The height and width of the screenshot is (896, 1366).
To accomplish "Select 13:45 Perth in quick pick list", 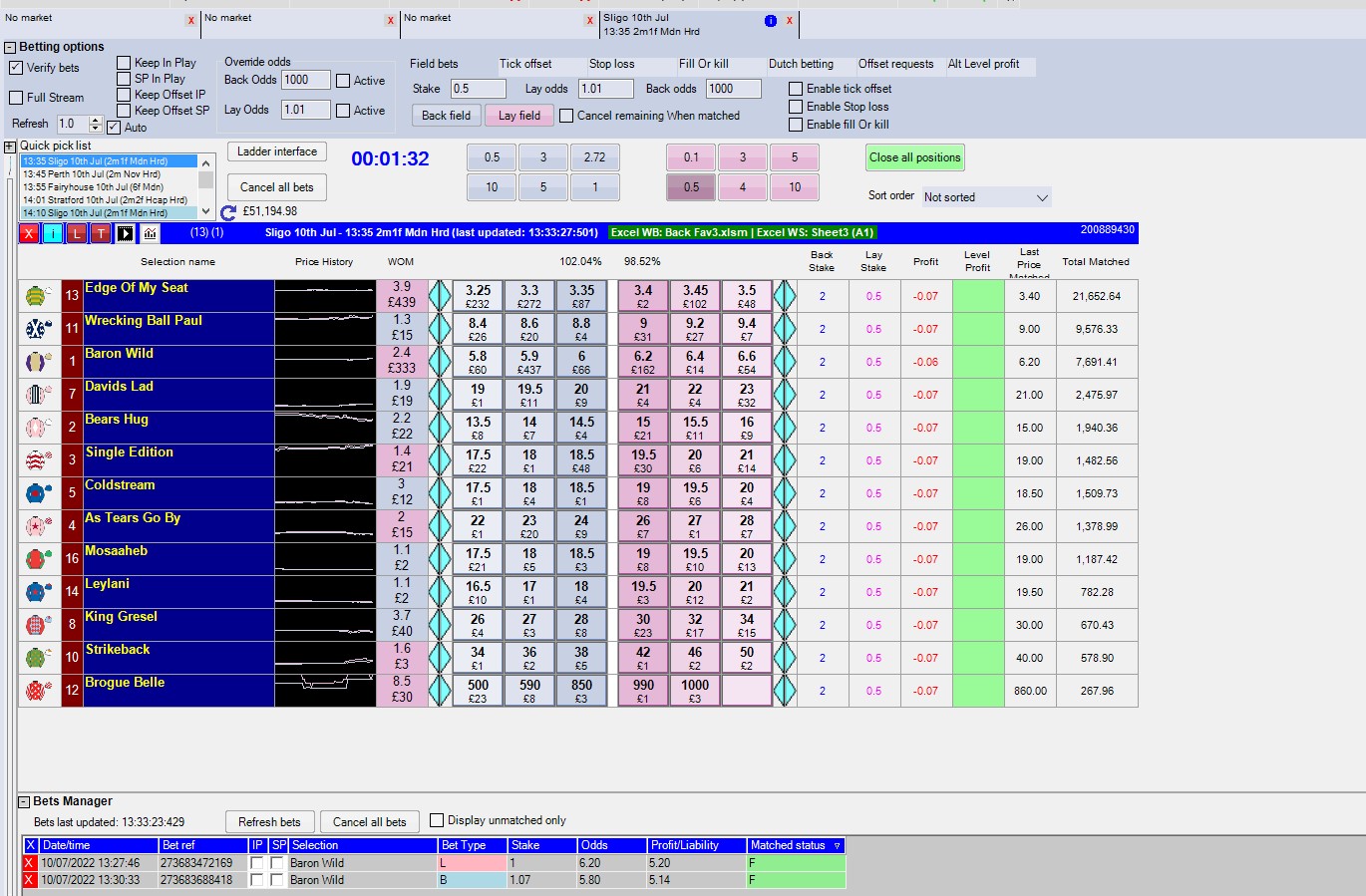I will click(91, 174).
